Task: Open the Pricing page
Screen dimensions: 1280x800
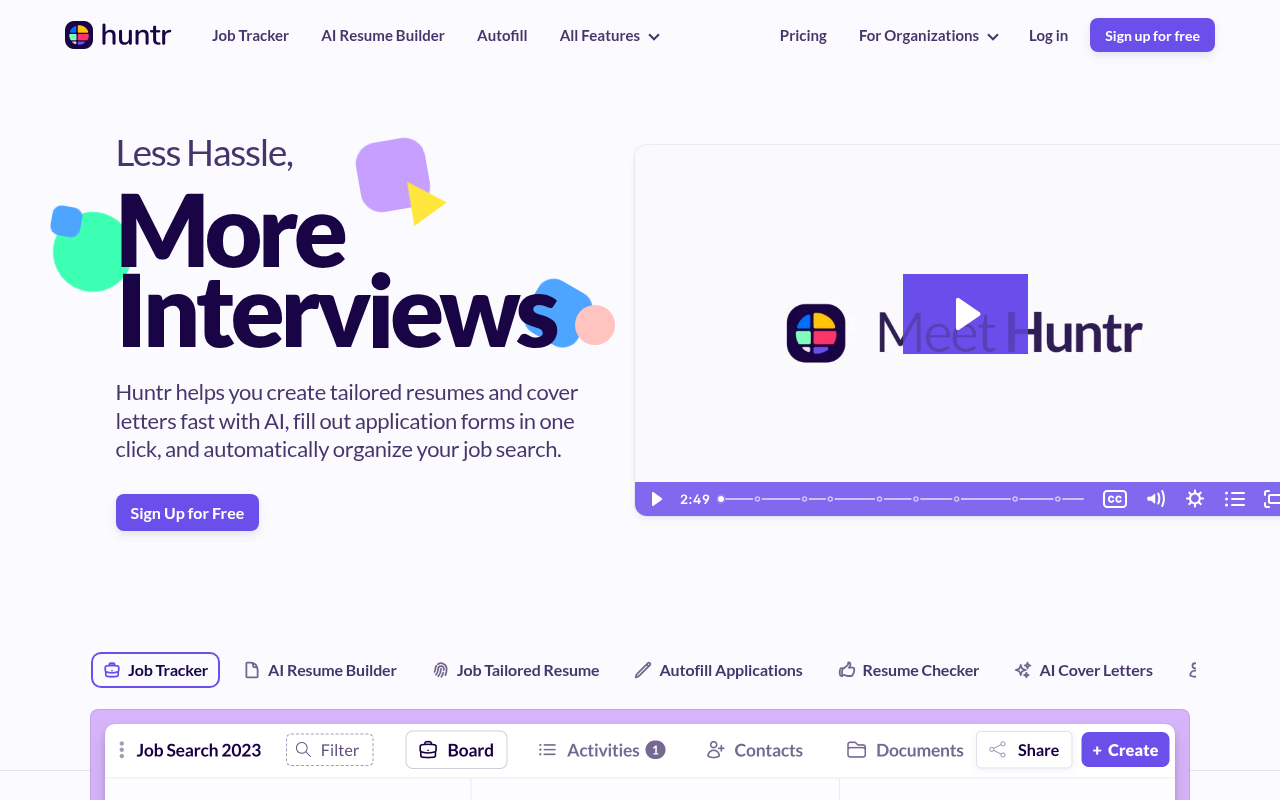Action: [x=803, y=35]
